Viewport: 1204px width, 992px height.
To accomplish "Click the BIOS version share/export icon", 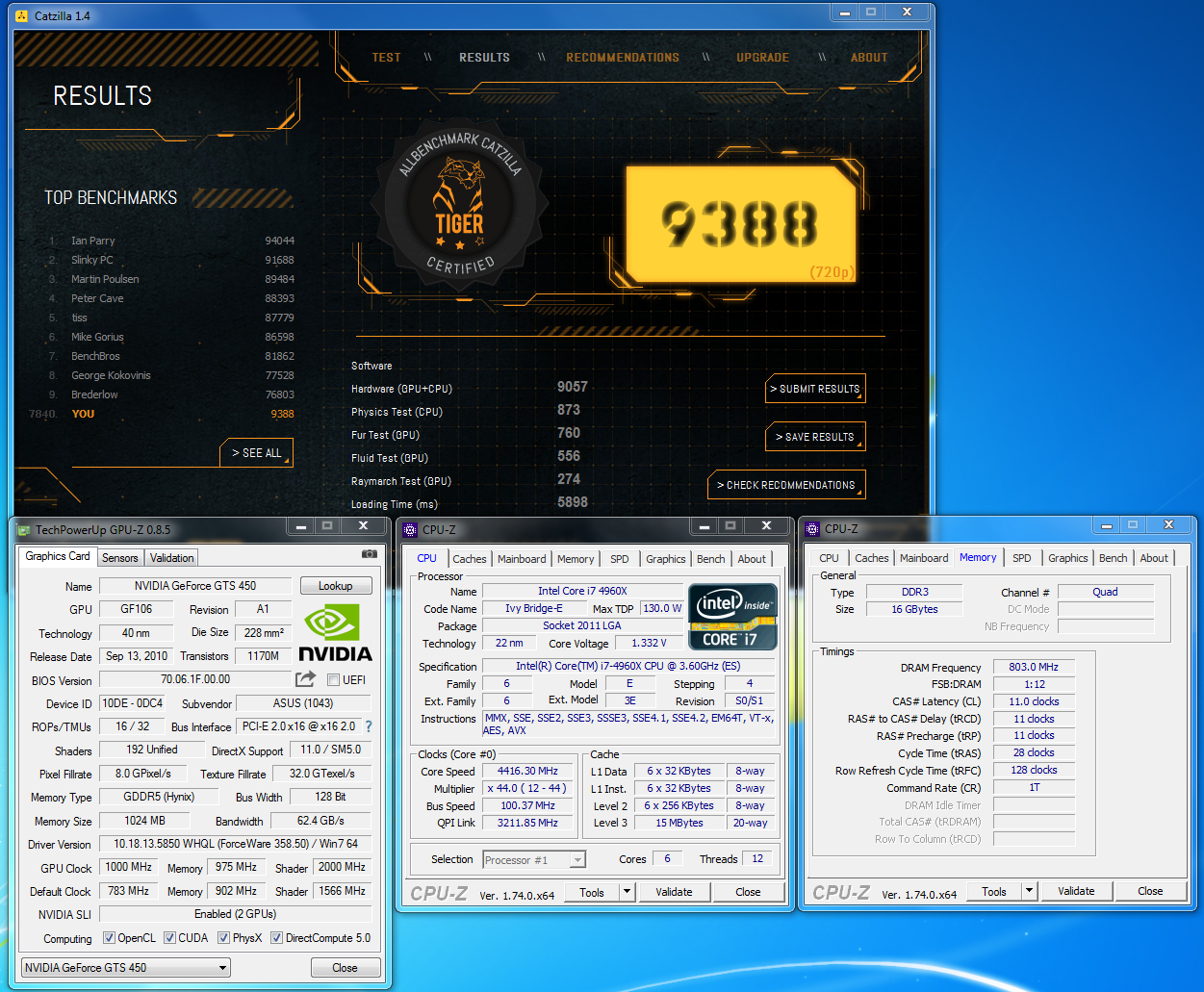I will (305, 679).
